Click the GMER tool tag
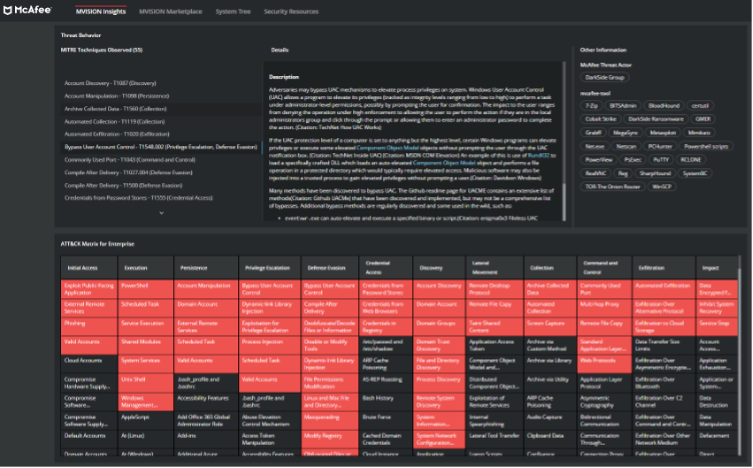The image size is (753, 468). [x=703, y=119]
